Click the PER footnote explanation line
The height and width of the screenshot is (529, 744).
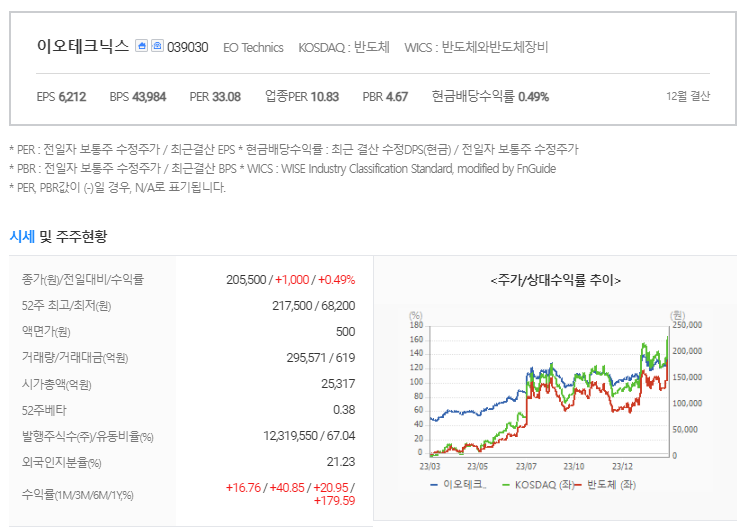pyautogui.click(x=294, y=150)
